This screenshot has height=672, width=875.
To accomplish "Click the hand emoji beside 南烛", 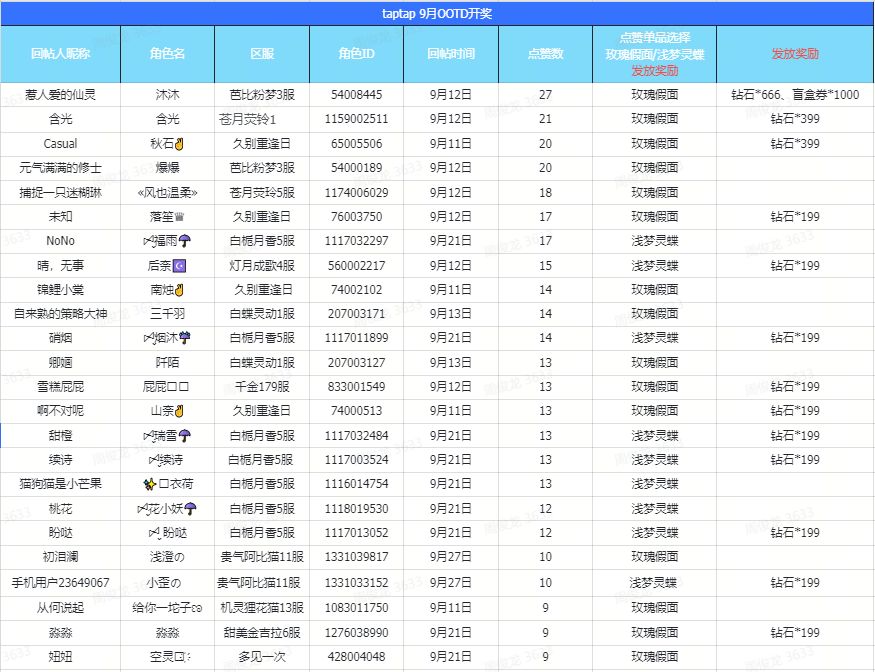I will (179, 290).
